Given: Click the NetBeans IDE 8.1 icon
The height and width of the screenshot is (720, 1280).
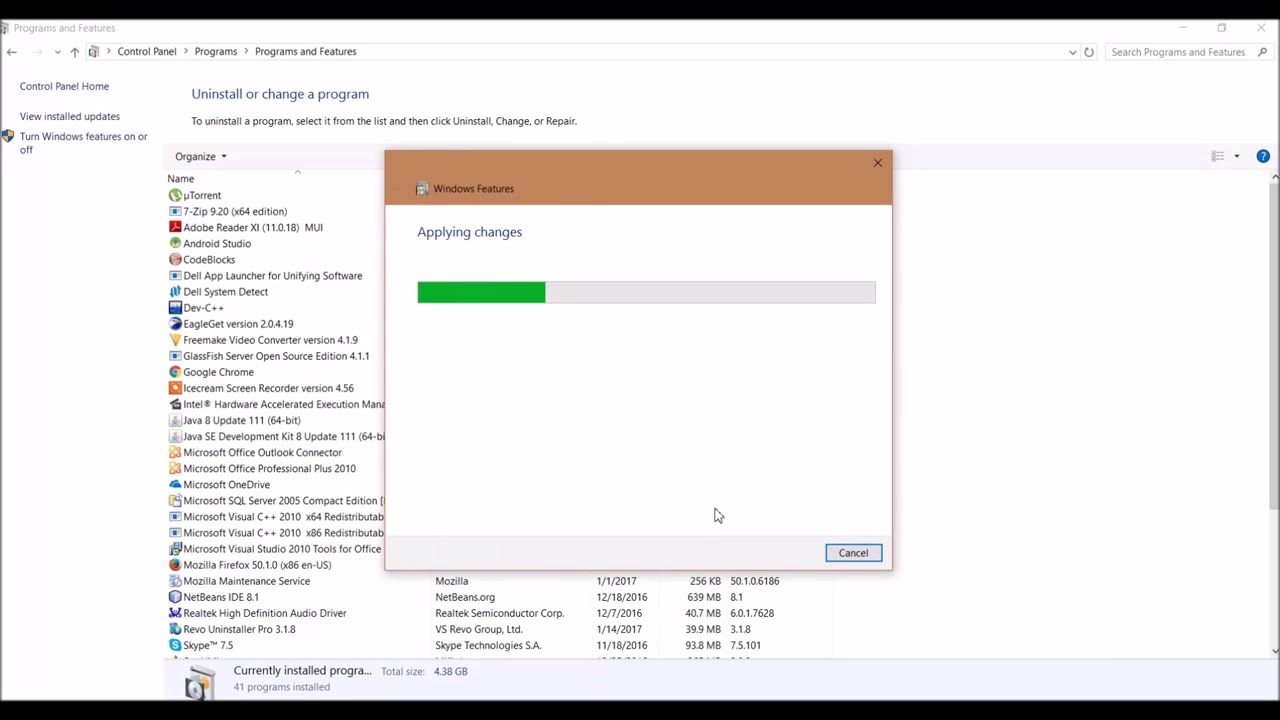Looking at the screenshot, I should [x=175, y=597].
